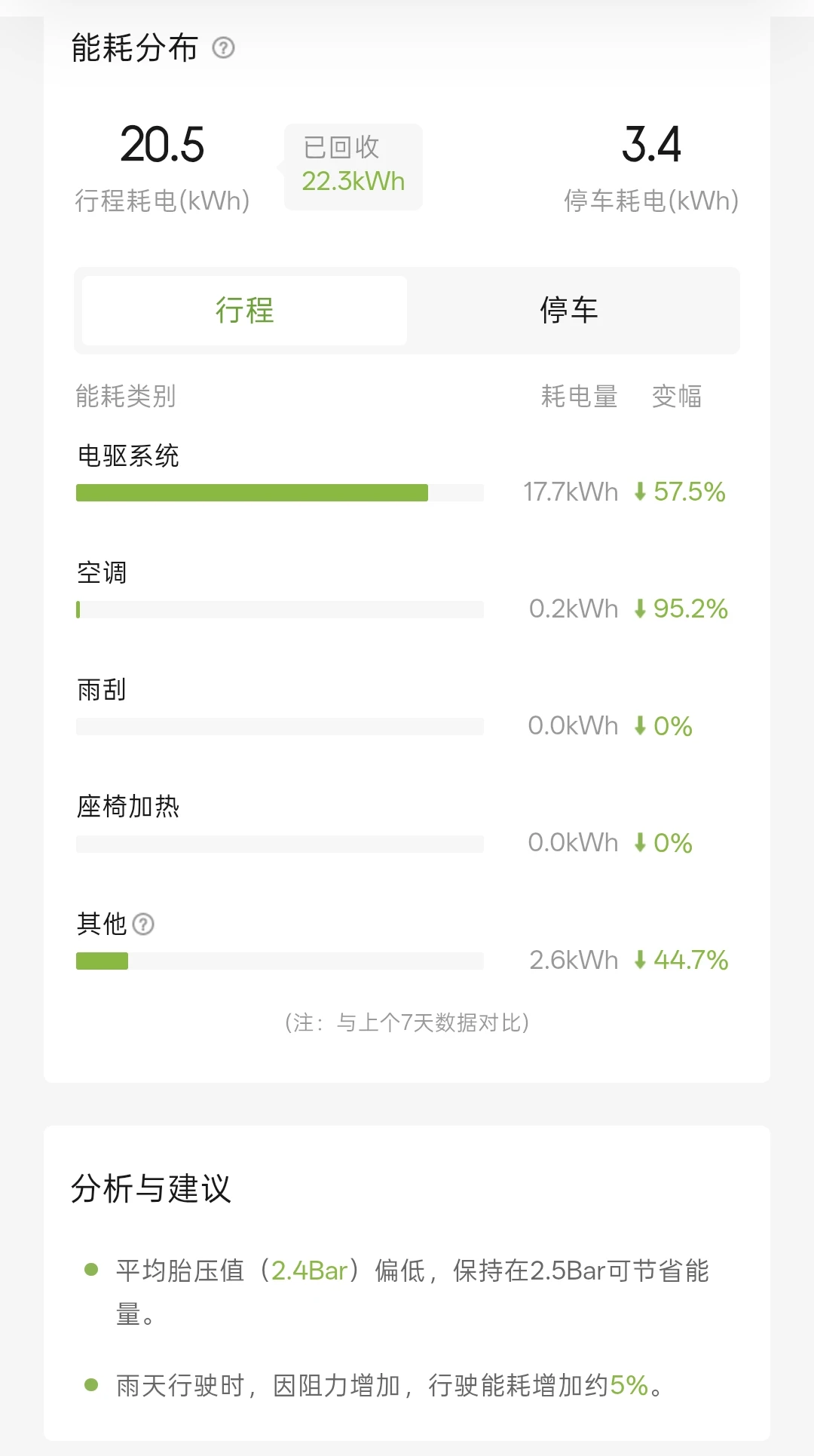The image size is (814, 1456).
Task: Tap down arrow in 座椅加热 row
Action: pyautogui.click(x=640, y=843)
